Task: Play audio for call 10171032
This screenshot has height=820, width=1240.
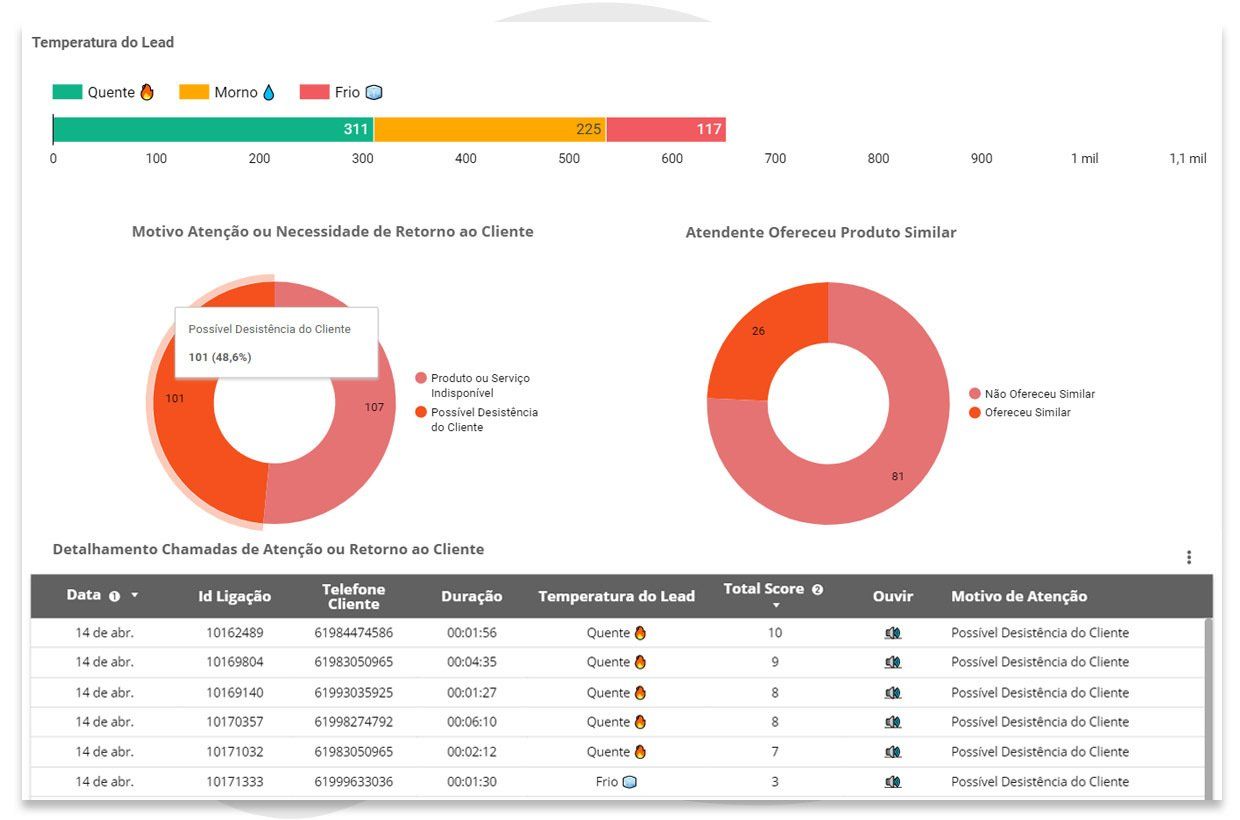Action: 893,752
